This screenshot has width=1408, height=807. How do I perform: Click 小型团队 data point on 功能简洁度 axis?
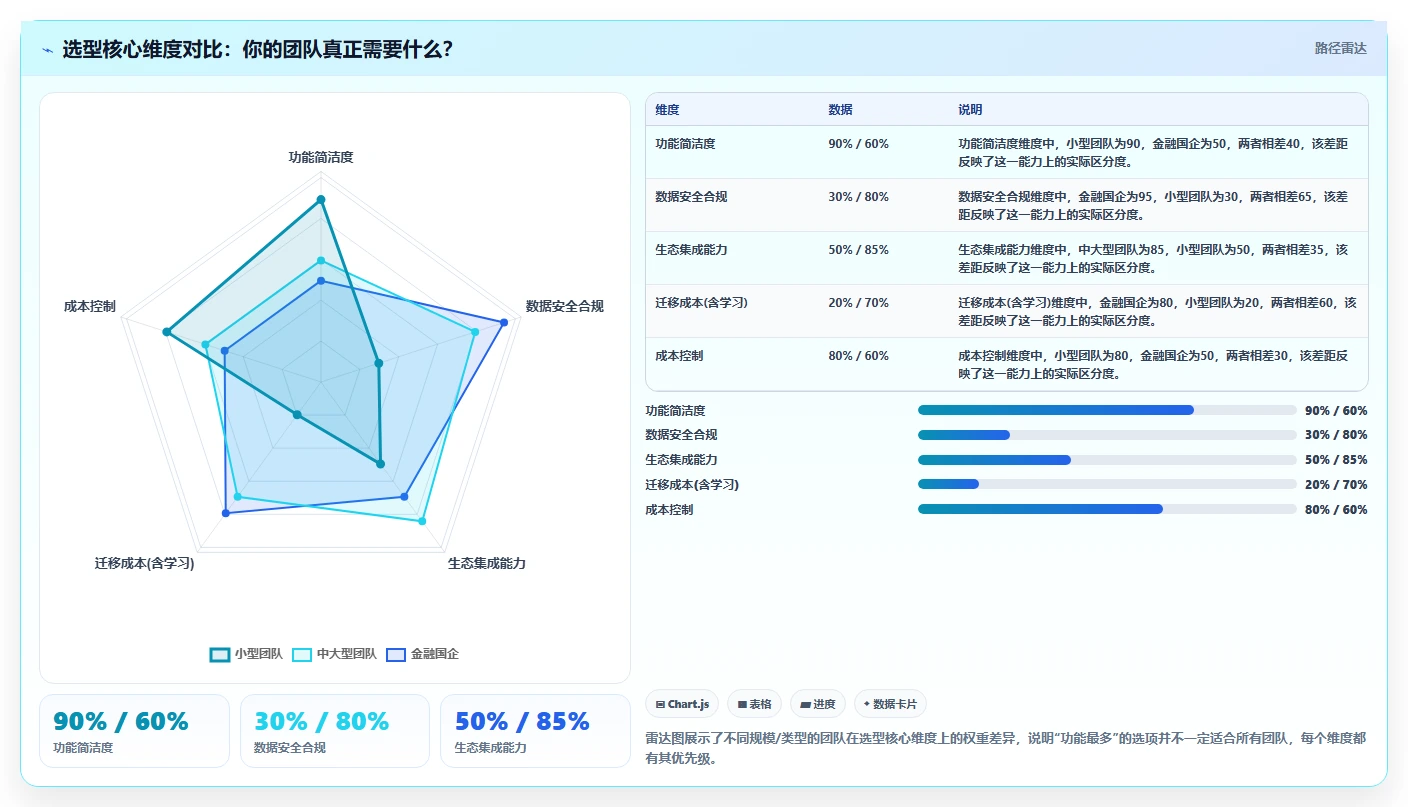point(321,200)
